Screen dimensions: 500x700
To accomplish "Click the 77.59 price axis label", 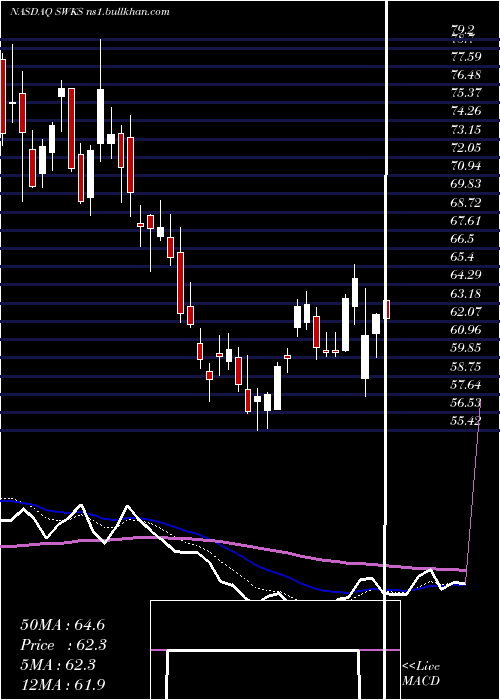I will [x=466, y=57].
